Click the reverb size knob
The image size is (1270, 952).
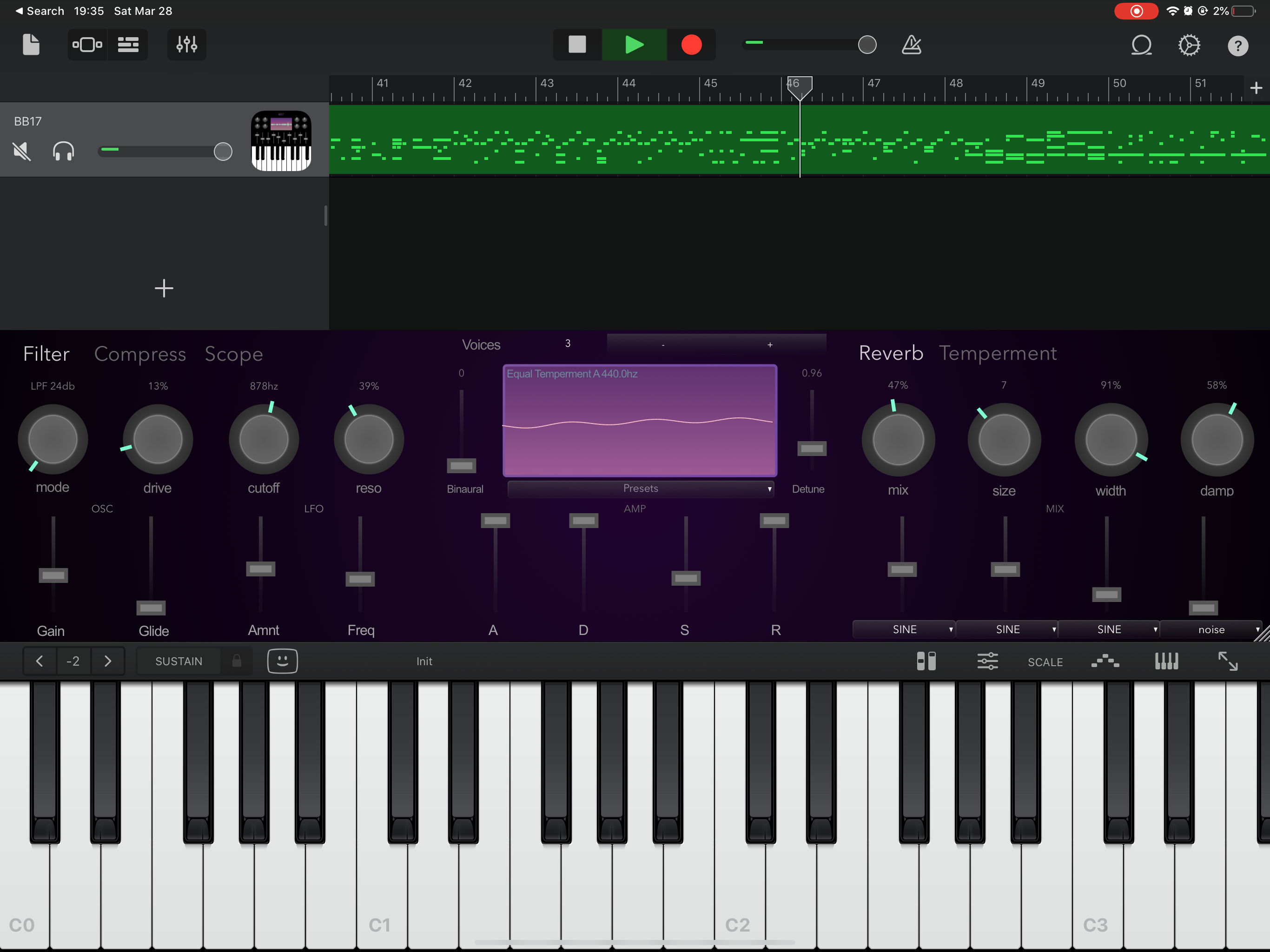coord(1004,440)
